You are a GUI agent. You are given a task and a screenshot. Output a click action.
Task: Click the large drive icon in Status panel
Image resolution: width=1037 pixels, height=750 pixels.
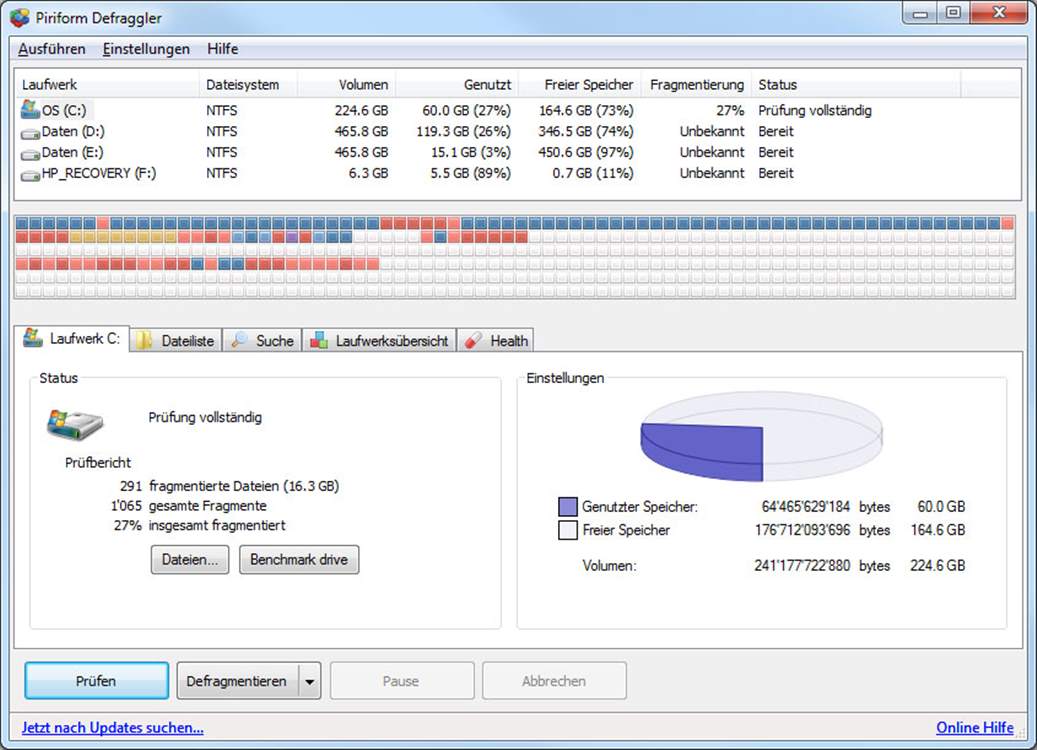click(75, 425)
